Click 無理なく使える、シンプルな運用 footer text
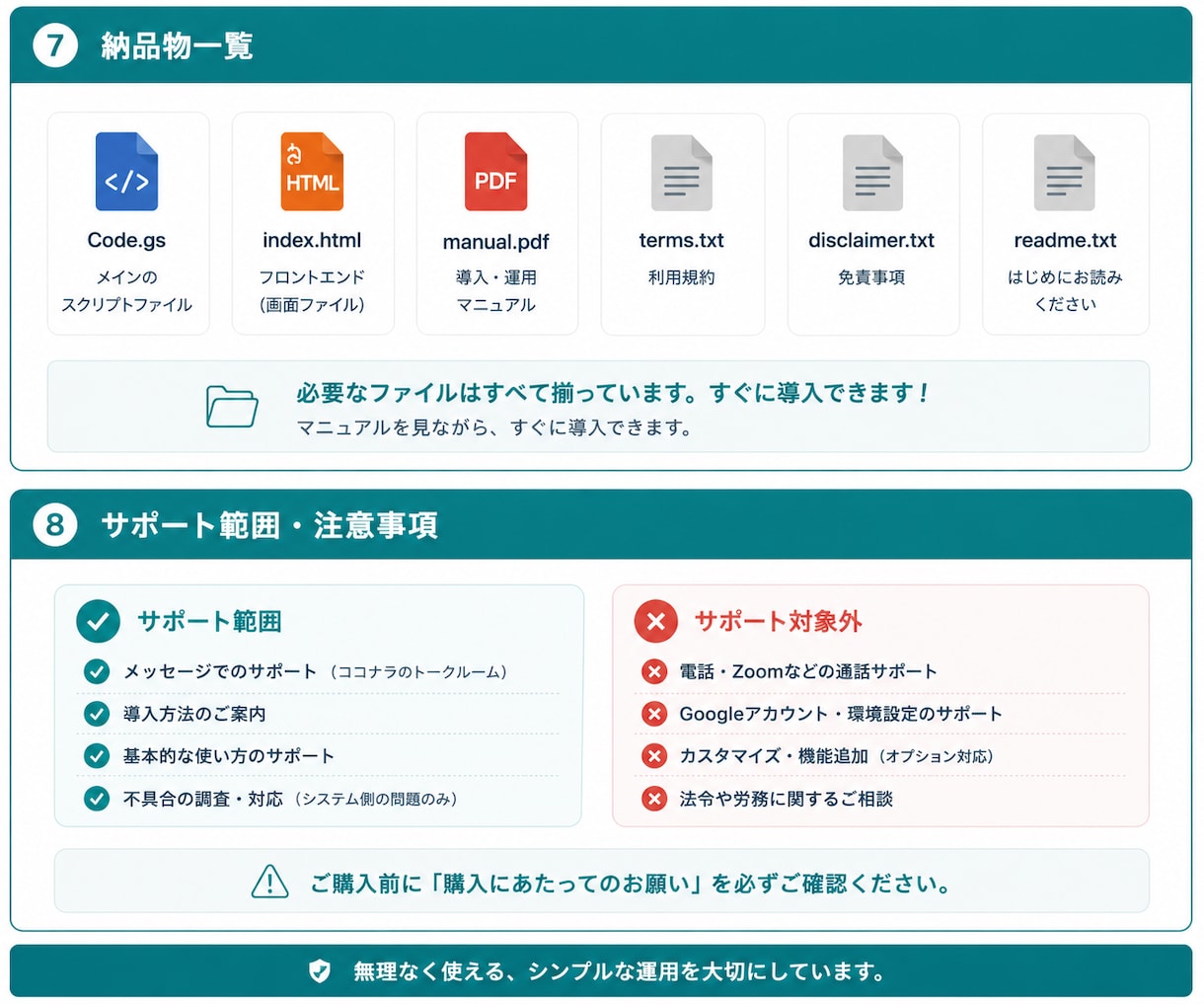The height and width of the screenshot is (1004, 1204). (619, 971)
